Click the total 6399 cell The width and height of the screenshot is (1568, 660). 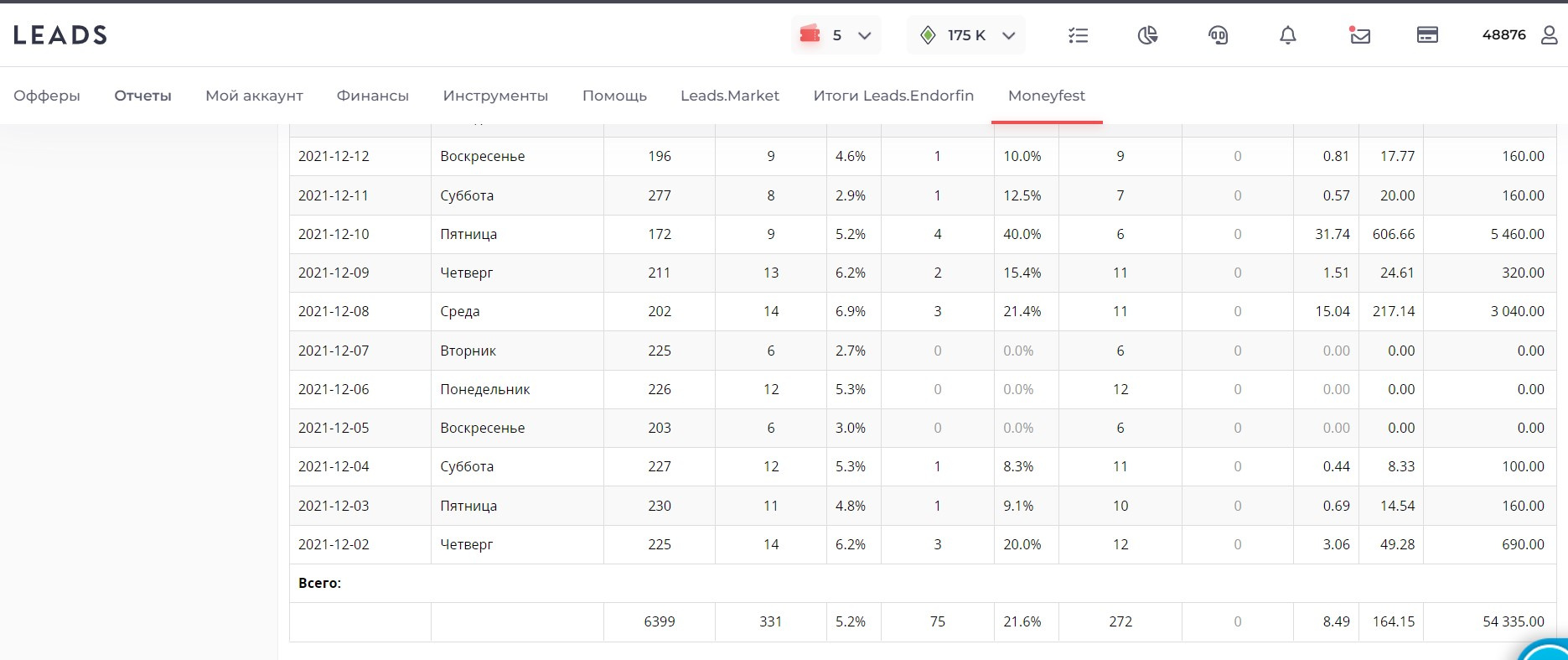(660, 621)
